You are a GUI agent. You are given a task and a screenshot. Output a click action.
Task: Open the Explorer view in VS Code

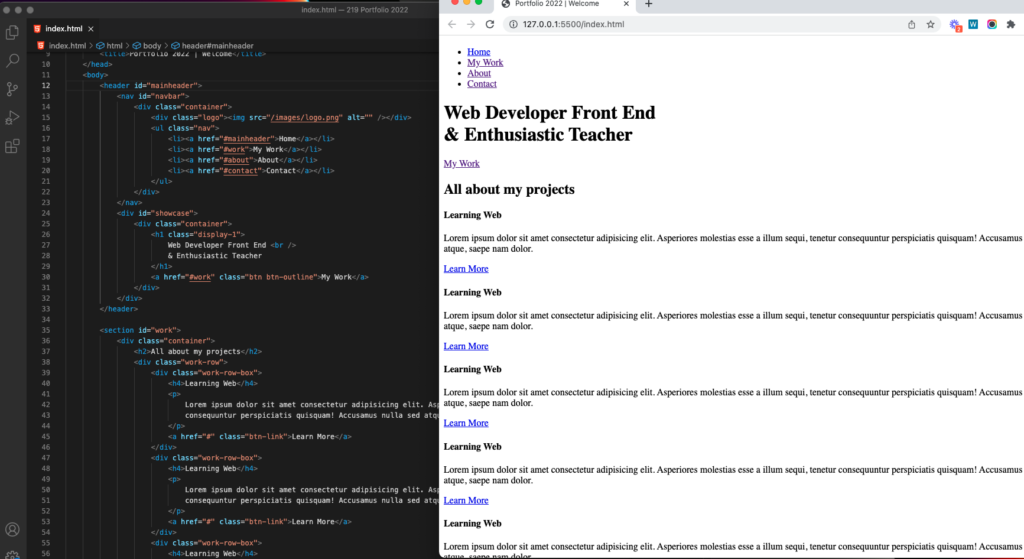click(12, 32)
